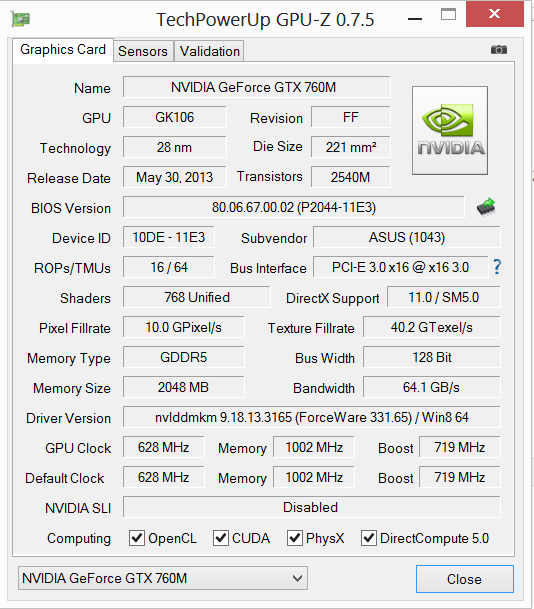Toggle the OpenCL checkbox
Image resolution: width=534 pixels, height=609 pixels.
pos(137,538)
